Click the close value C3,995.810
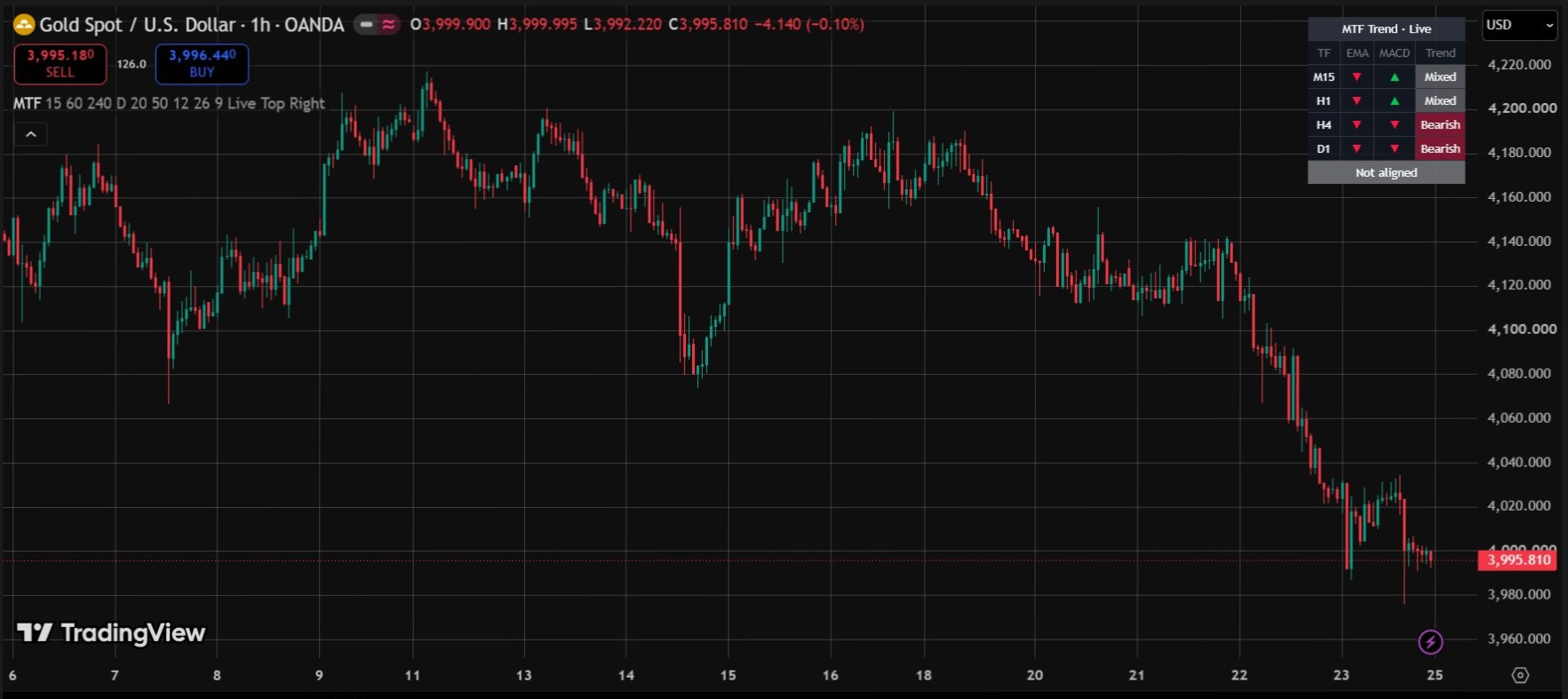Image resolution: width=1568 pixels, height=699 pixels. tap(708, 25)
